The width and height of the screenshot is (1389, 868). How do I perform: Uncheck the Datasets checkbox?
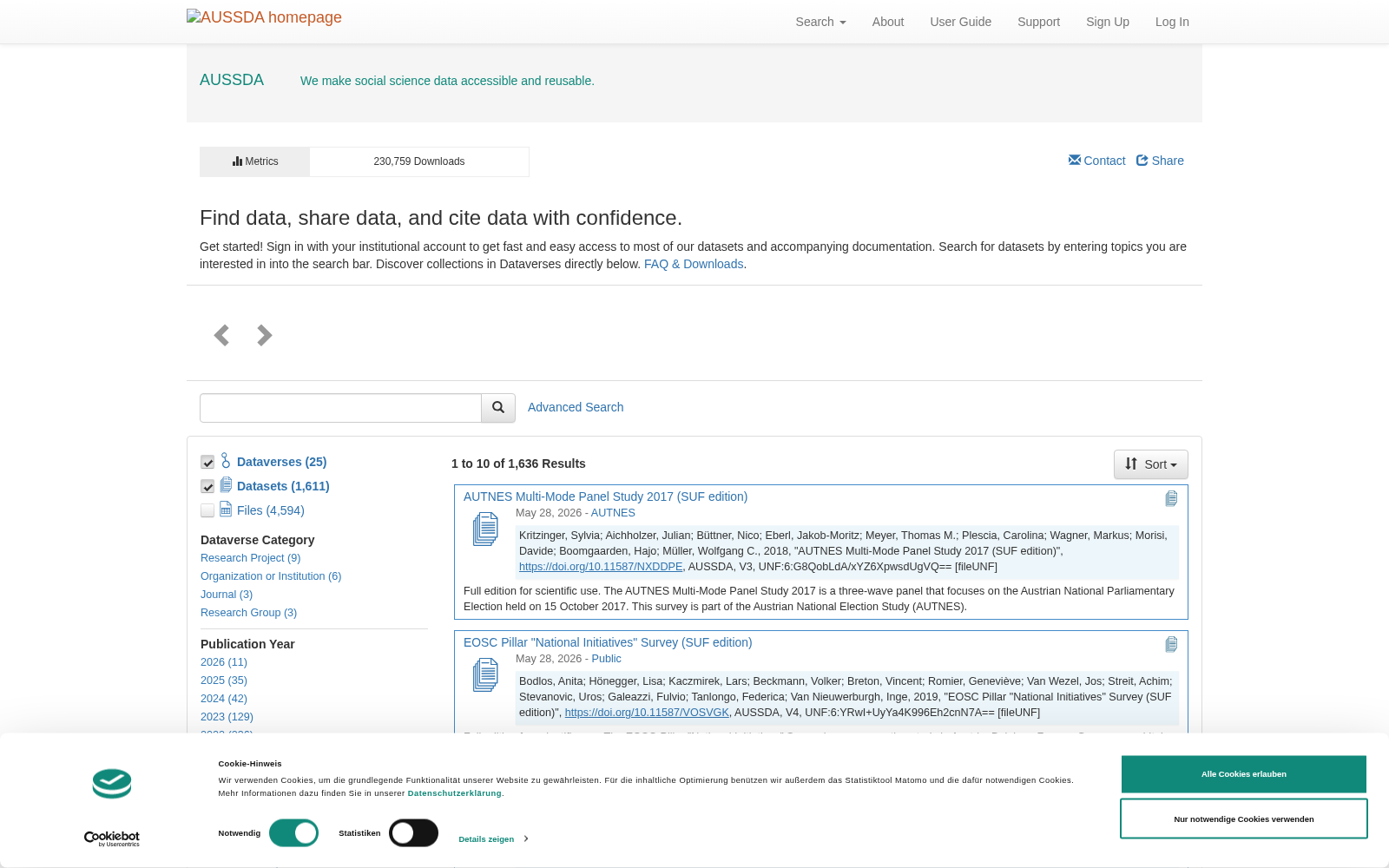(x=207, y=487)
